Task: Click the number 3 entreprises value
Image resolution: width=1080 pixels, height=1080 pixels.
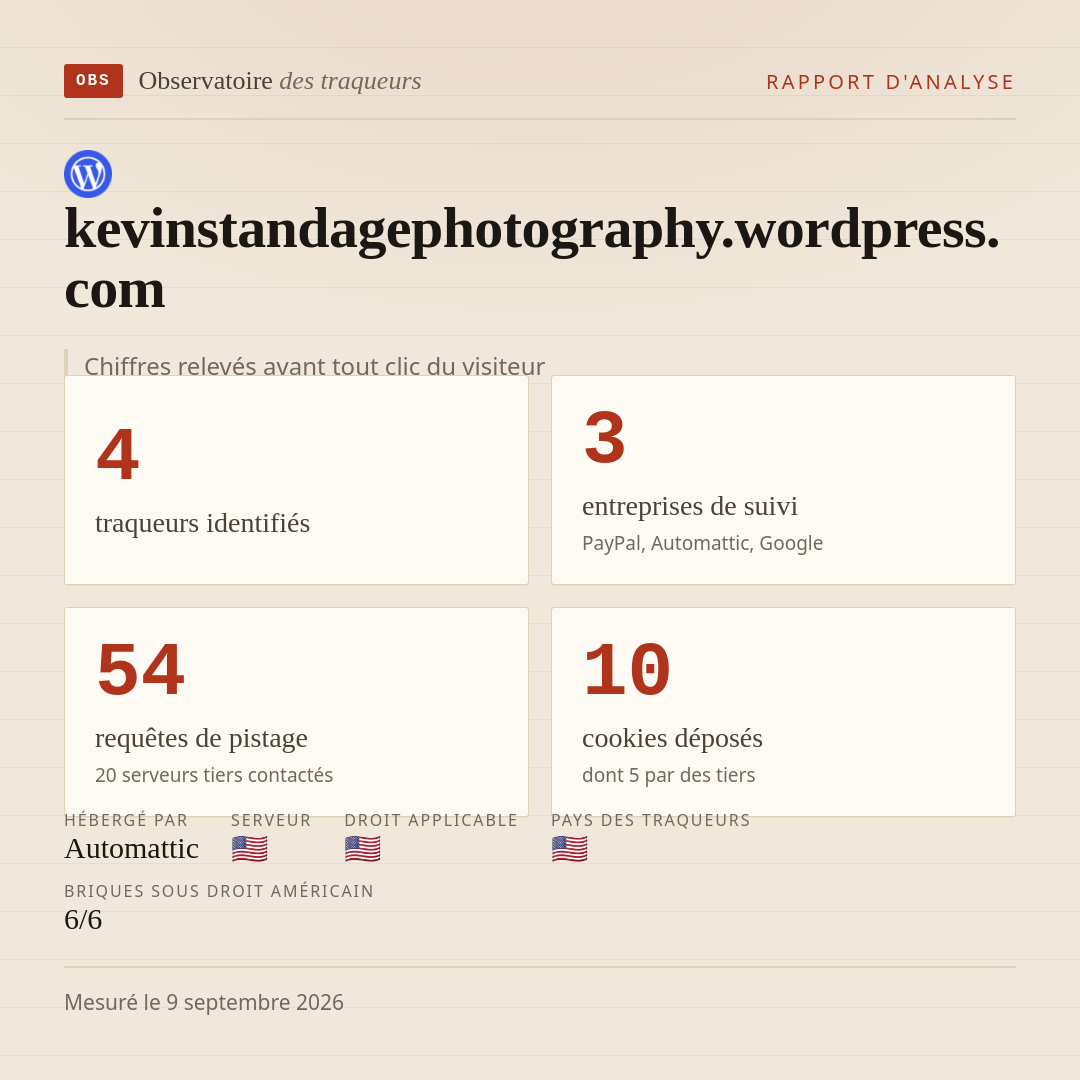Action: pyautogui.click(x=605, y=437)
